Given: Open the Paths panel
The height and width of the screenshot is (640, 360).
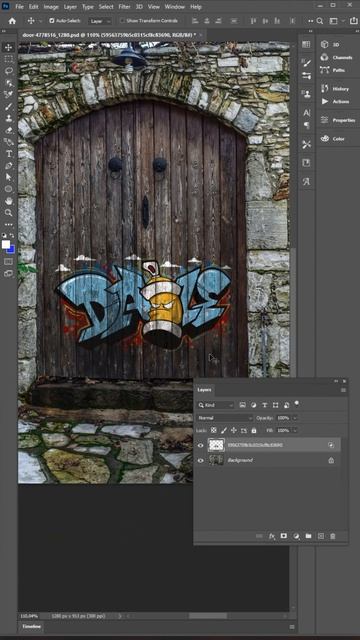Looking at the screenshot, I should (x=333, y=70).
